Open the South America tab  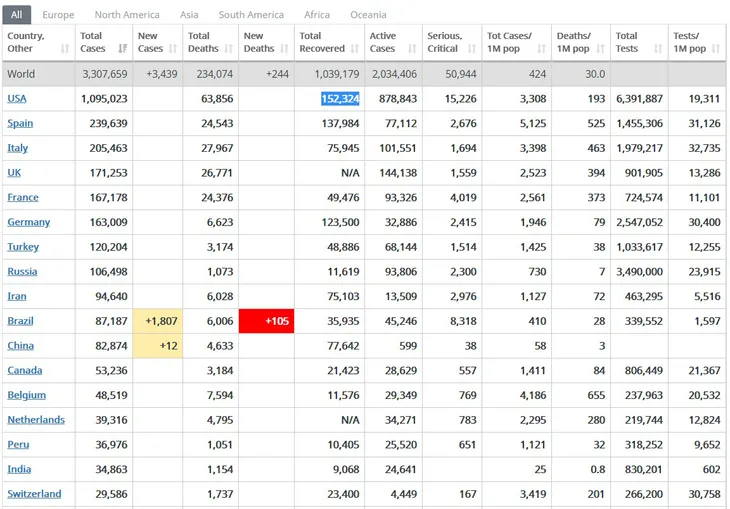251,14
